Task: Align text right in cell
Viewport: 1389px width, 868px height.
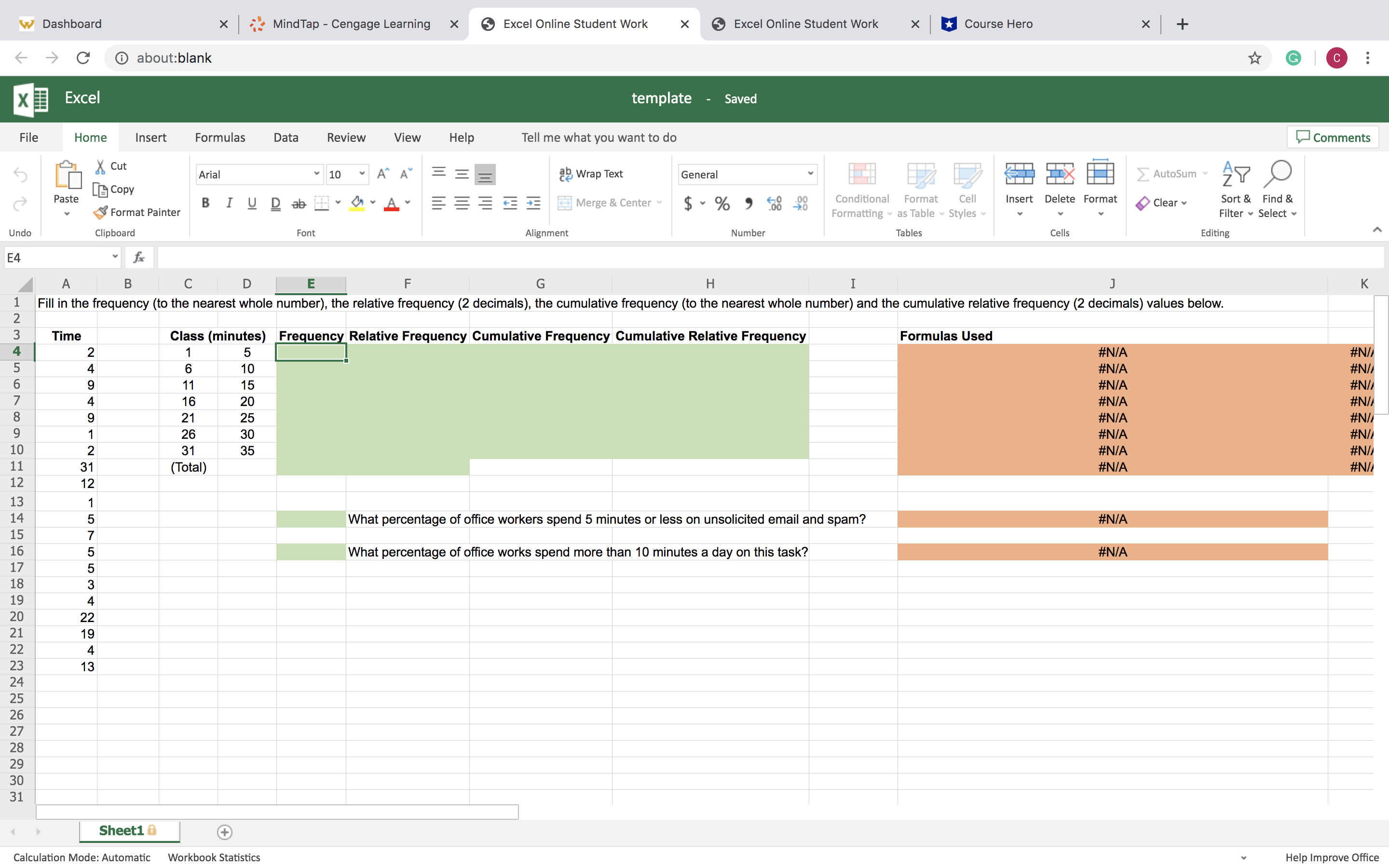Action: pyautogui.click(x=486, y=203)
